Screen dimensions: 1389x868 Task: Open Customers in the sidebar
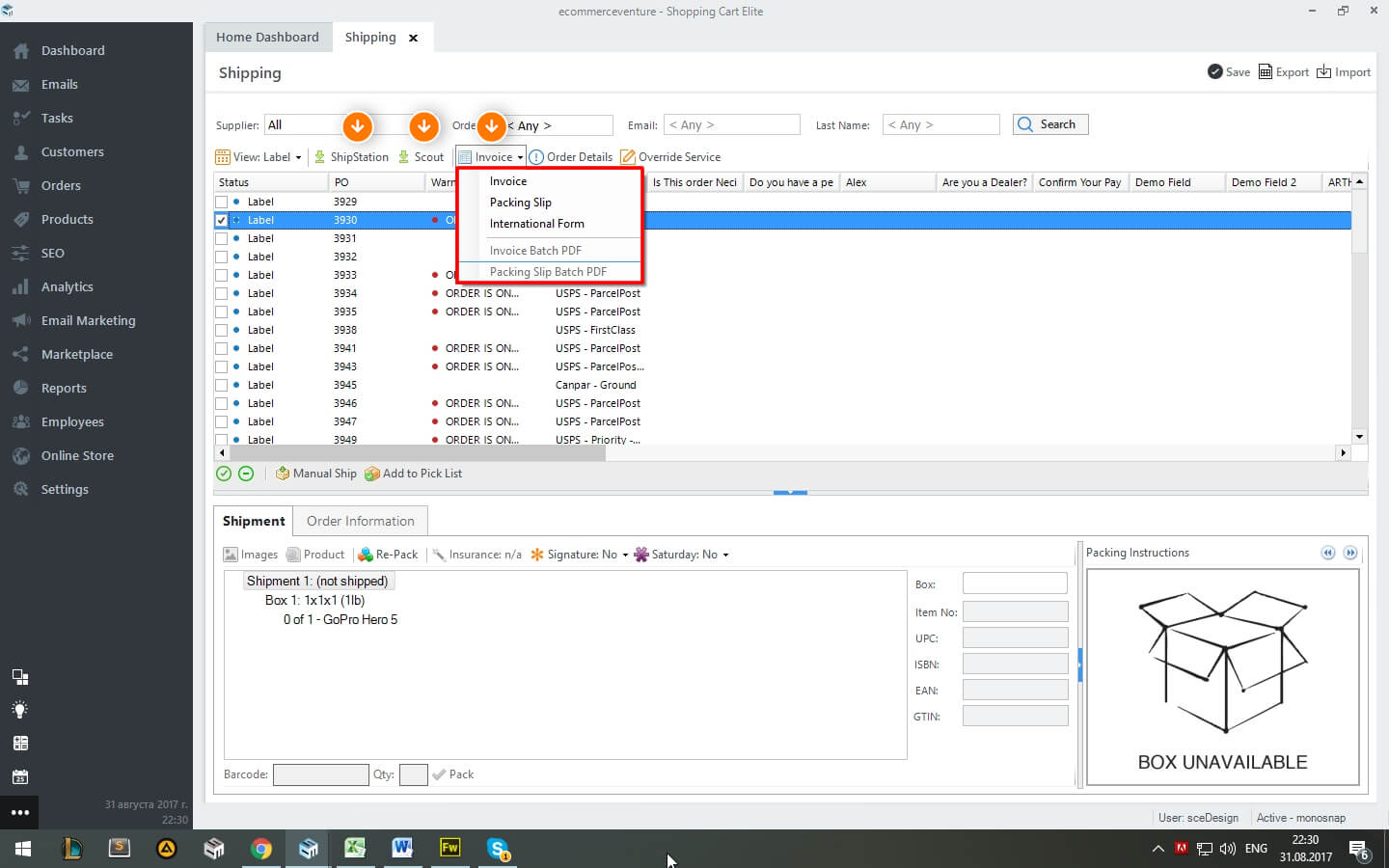[x=72, y=152]
